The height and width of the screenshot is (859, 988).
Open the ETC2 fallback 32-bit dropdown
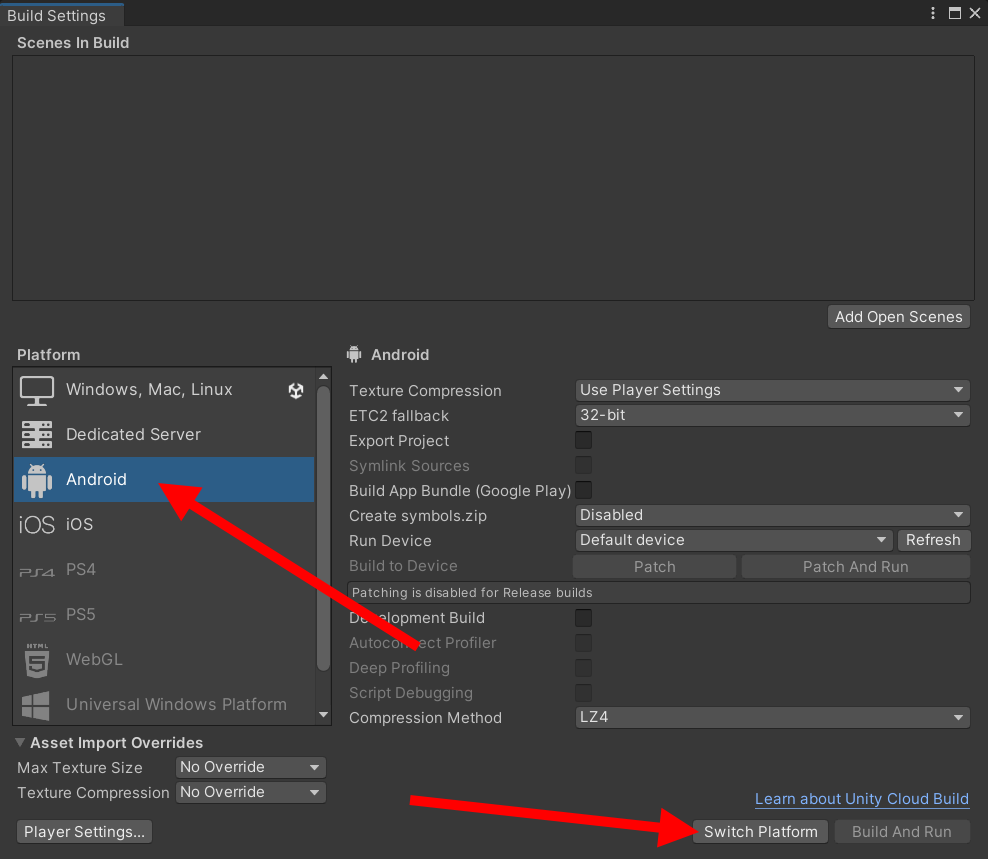tap(773, 415)
